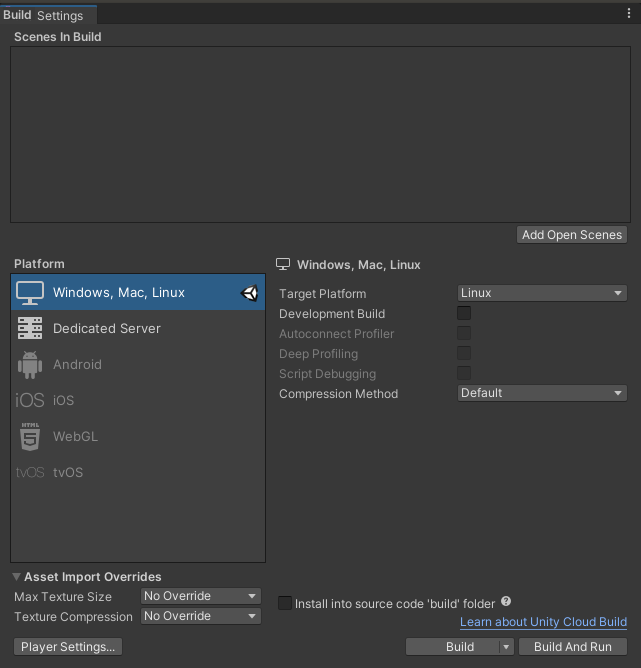This screenshot has width=641, height=668.
Task: Open the Build button dropdown arrow
Action: pos(506,647)
